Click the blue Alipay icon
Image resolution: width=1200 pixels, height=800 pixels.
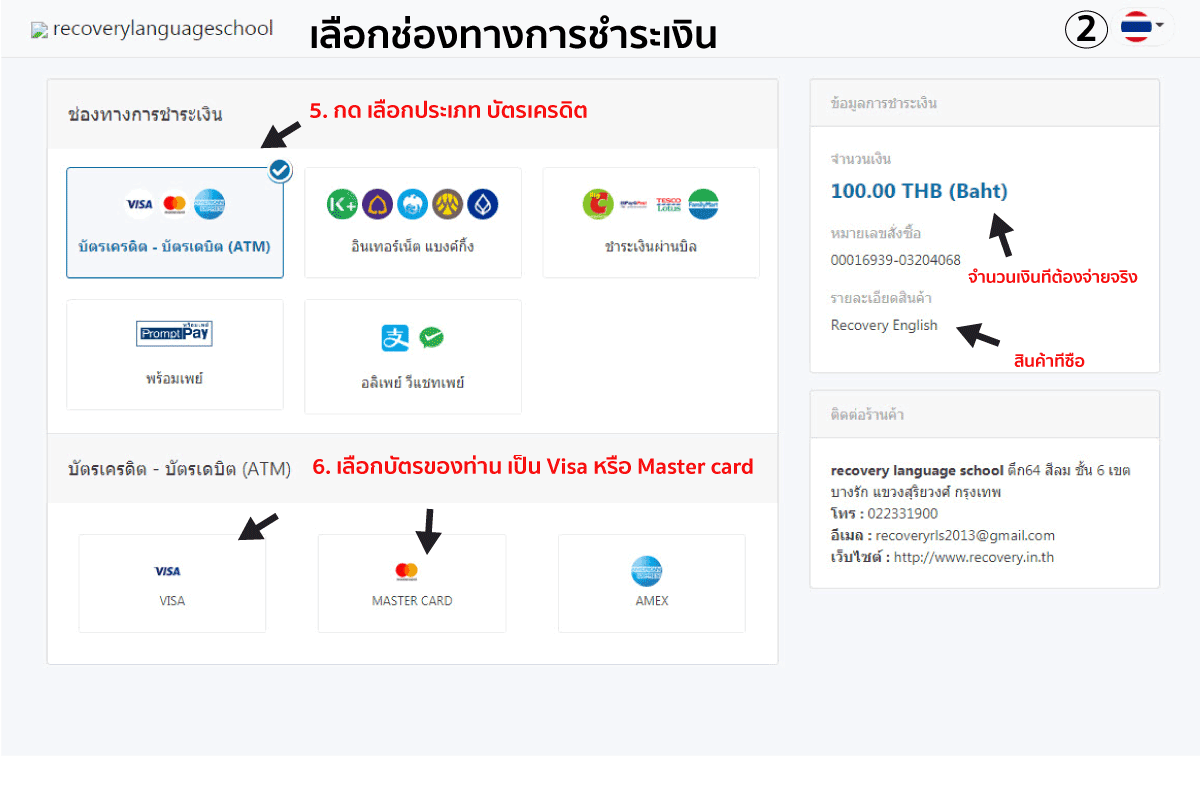point(395,338)
